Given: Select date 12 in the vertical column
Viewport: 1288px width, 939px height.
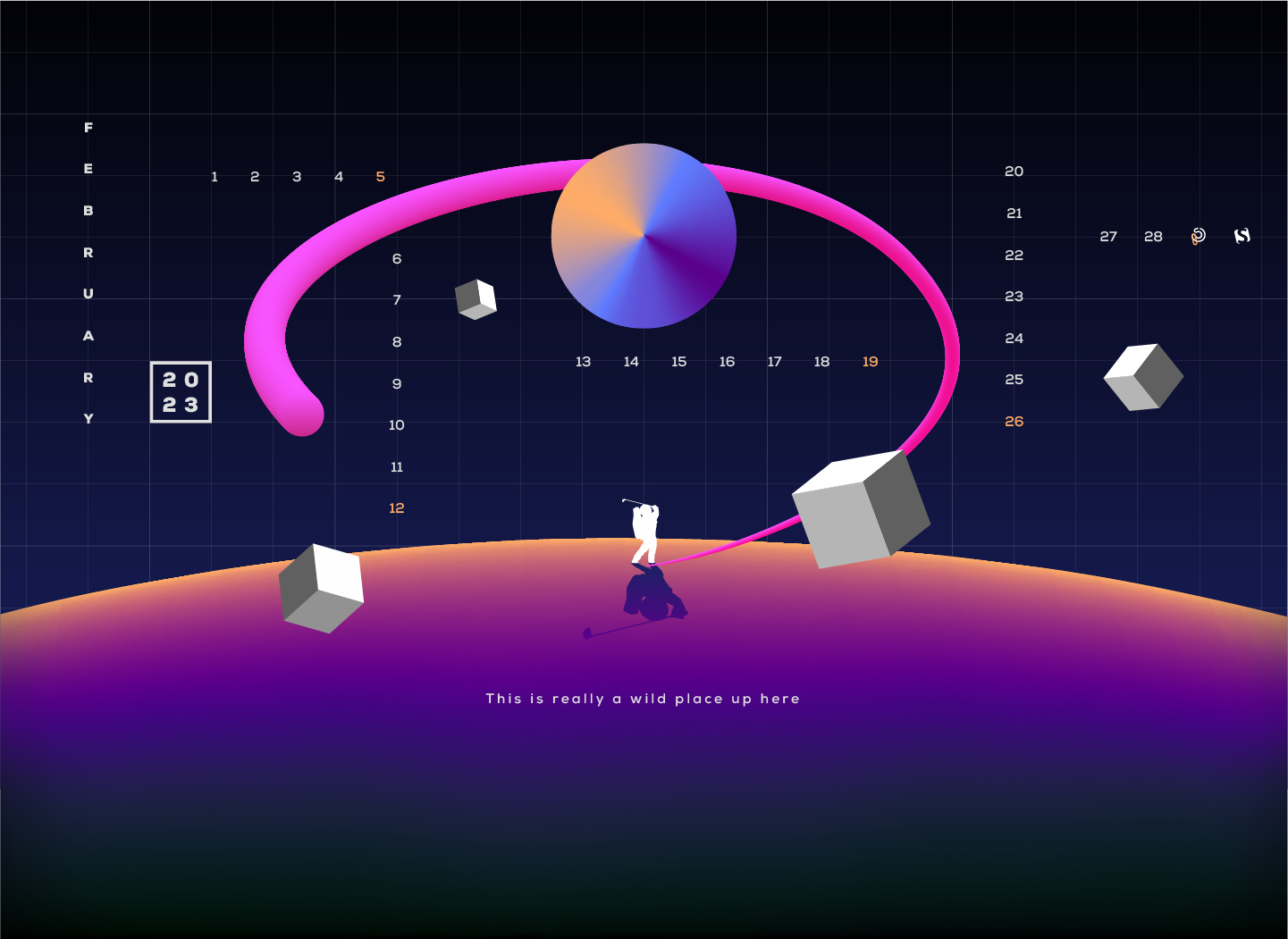Looking at the screenshot, I should (x=397, y=508).
